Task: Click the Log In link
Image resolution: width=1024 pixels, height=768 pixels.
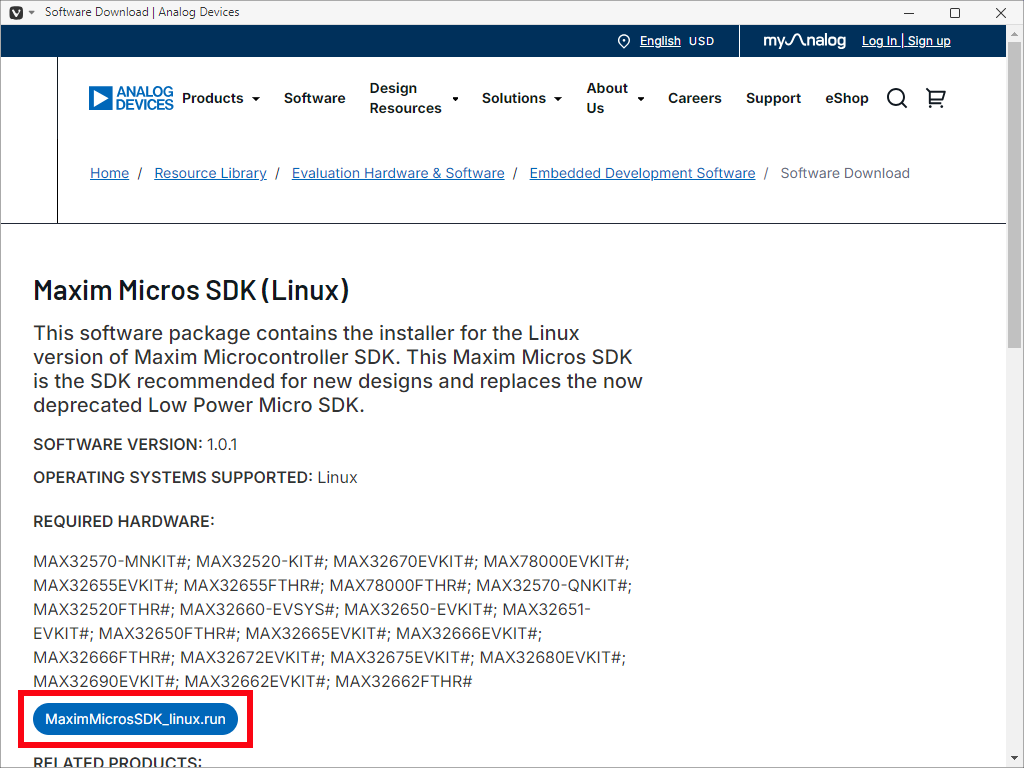Action: pyautogui.click(x=879, y=41)
